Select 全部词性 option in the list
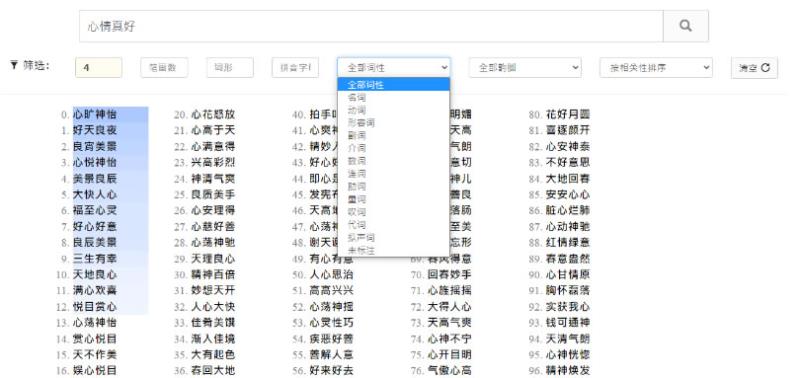 (393, 85)
